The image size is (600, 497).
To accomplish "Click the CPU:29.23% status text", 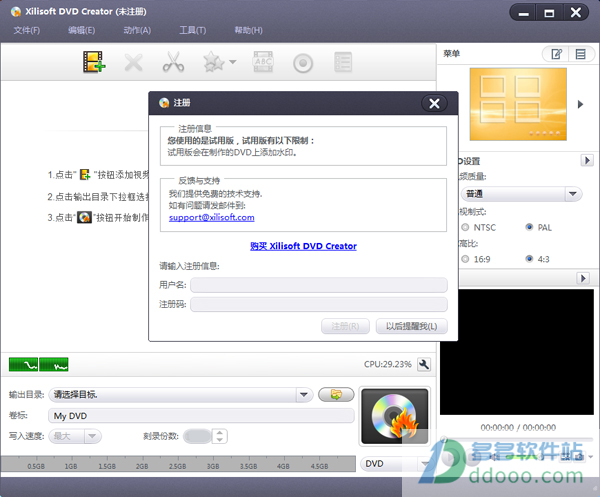I will 388,364.
